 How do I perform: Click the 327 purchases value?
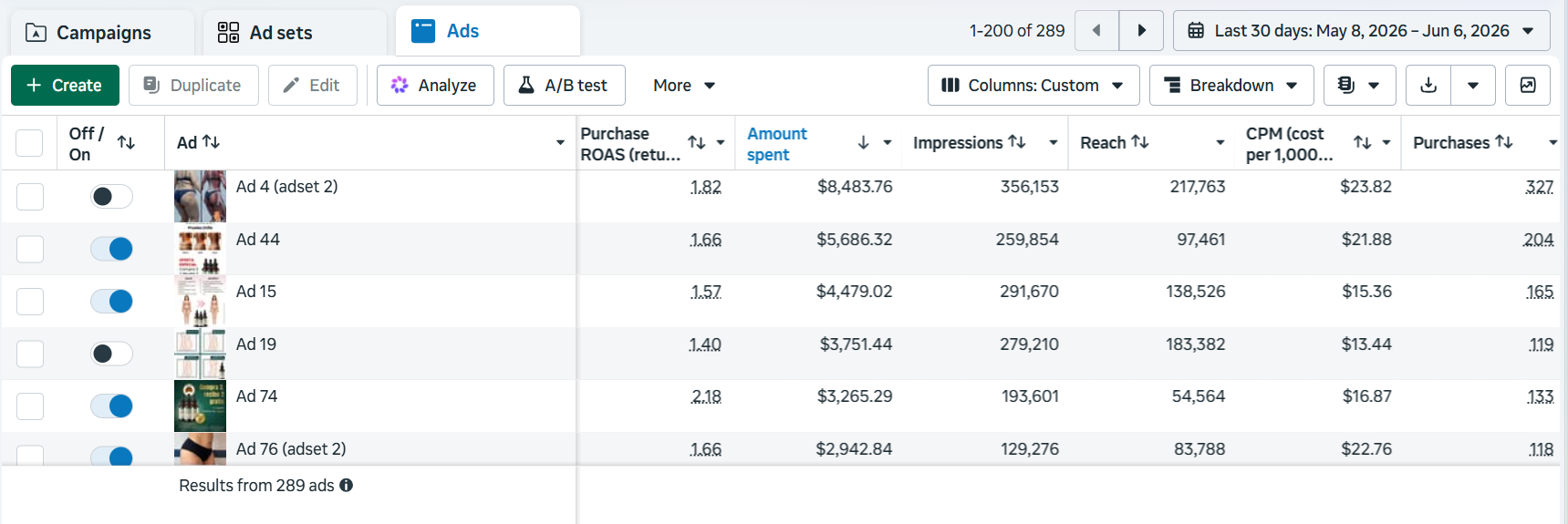coord(1540,187)
